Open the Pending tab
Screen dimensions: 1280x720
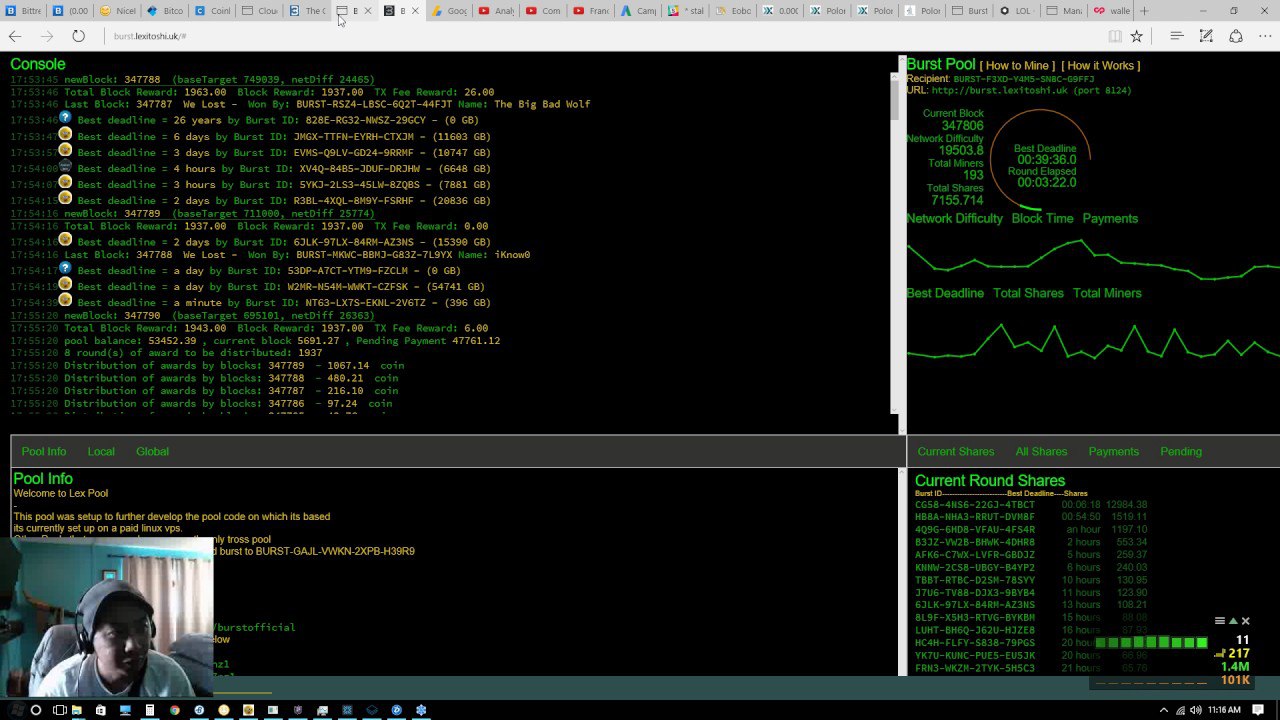click(1181, 451)
